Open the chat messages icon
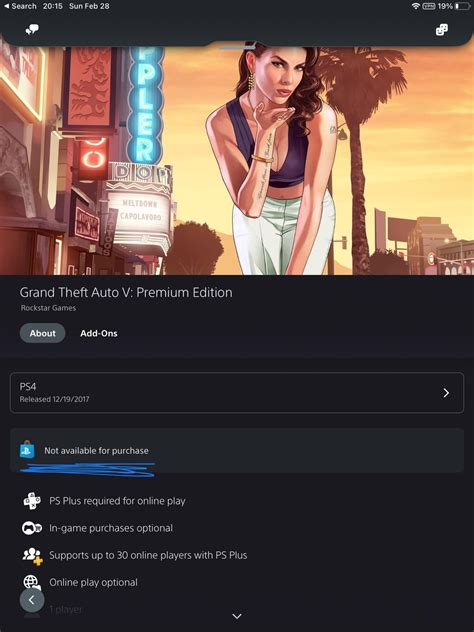The image size is (474, 632). tap(32, 29)
